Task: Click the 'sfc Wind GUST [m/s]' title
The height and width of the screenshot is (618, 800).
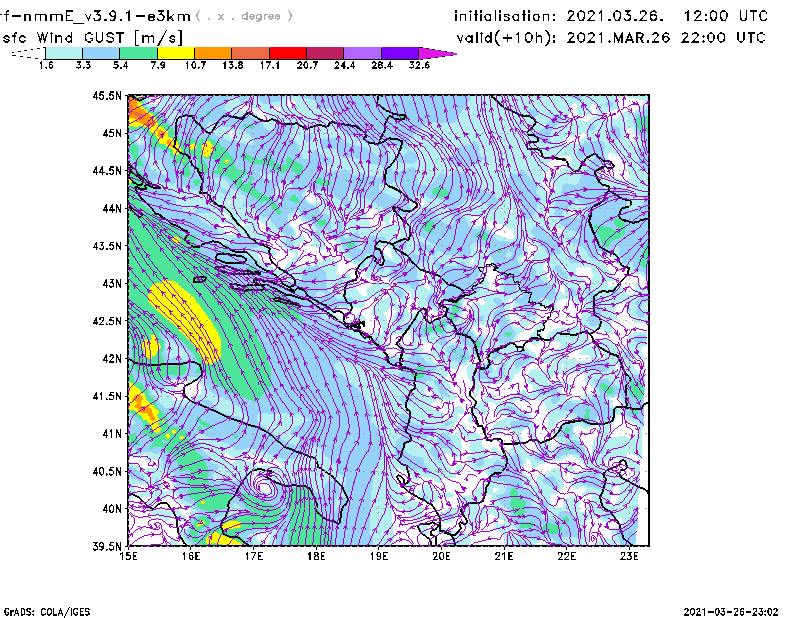Action: tap(93, 38)
